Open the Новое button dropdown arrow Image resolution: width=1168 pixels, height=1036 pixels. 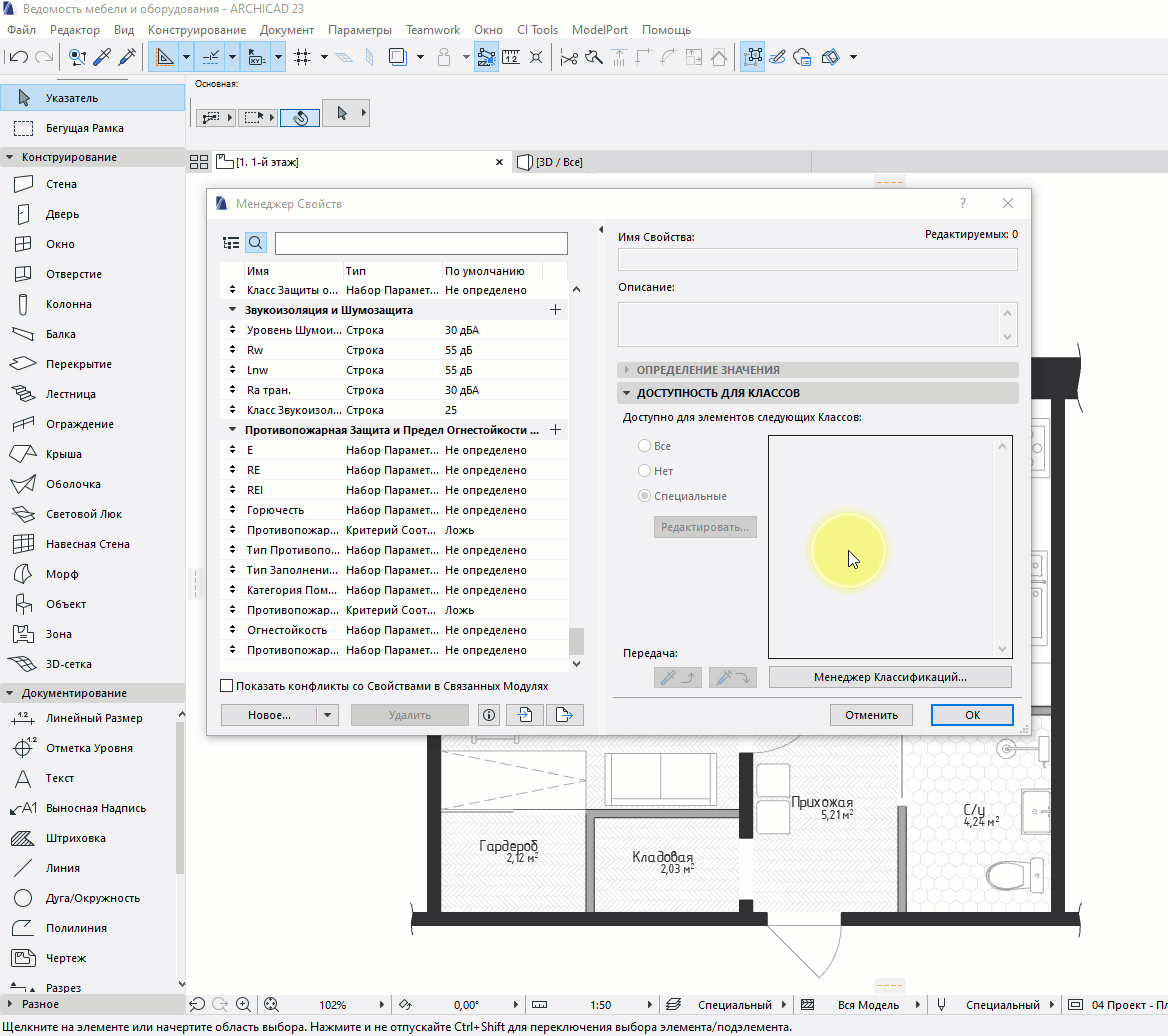coord(327,715)
